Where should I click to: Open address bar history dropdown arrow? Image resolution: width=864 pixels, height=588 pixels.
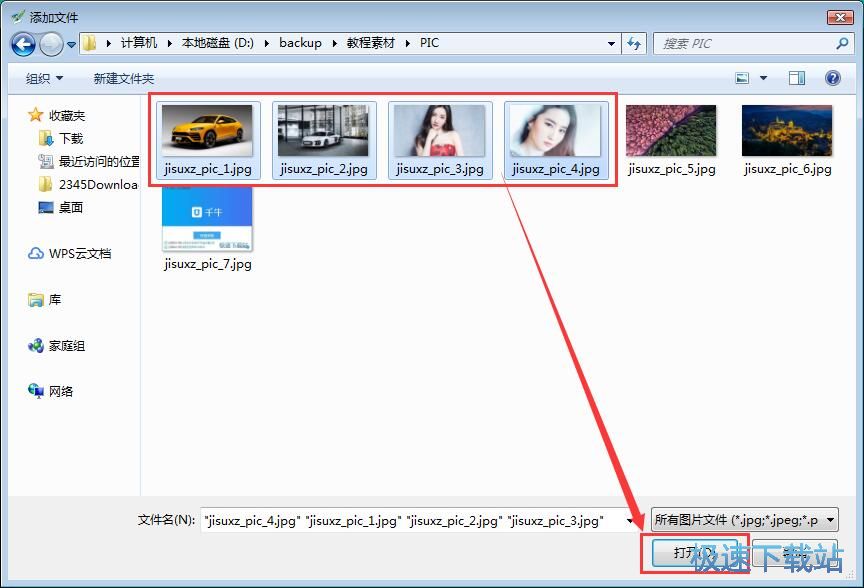[x=611, y=44]
